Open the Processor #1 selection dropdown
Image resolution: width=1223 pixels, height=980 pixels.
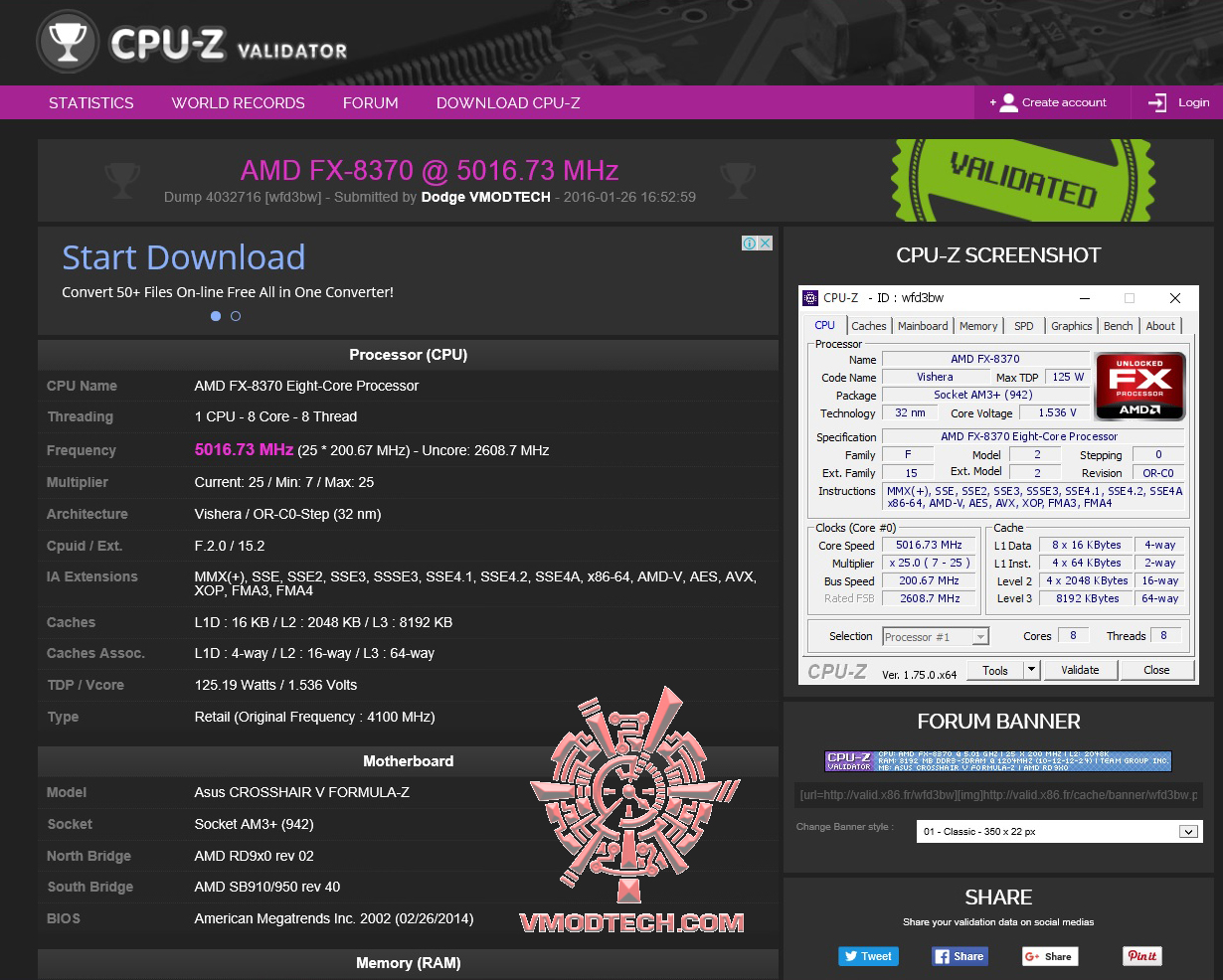pos(935,636)
